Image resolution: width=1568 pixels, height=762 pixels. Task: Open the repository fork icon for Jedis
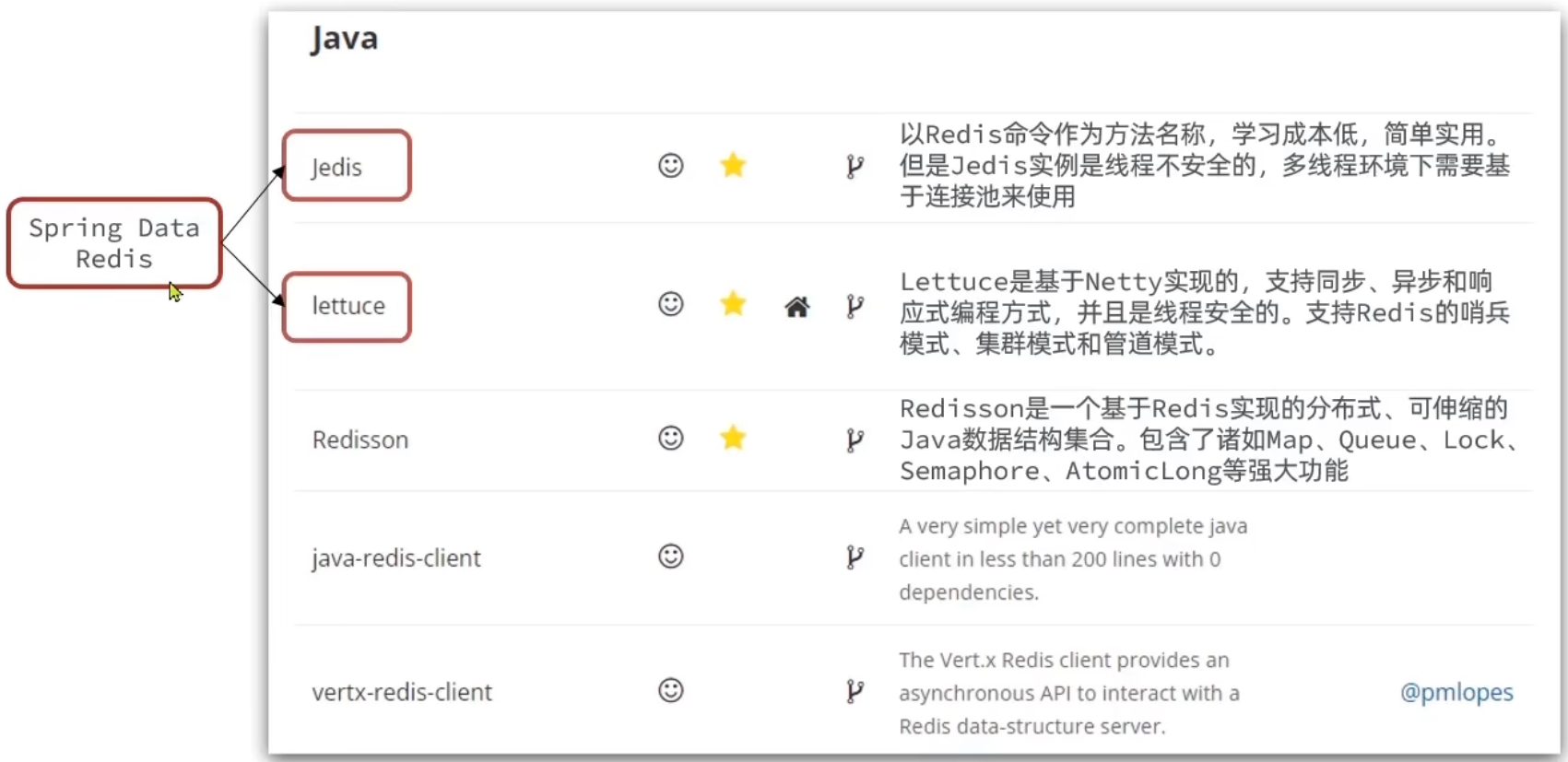[855, 167]
